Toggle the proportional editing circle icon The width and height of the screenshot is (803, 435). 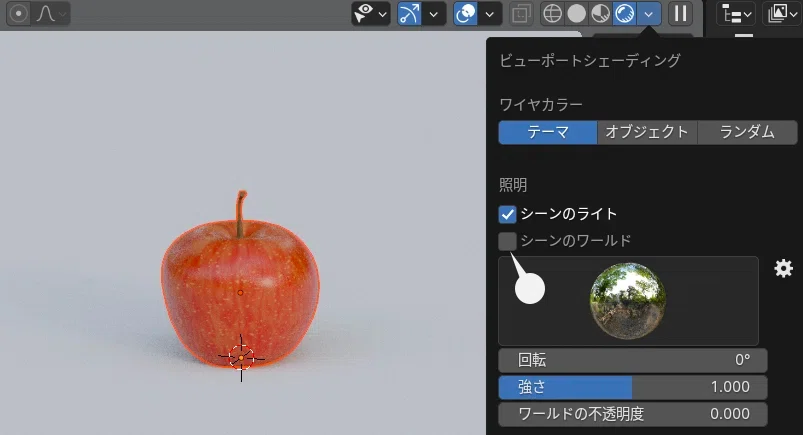coord(18,14)
